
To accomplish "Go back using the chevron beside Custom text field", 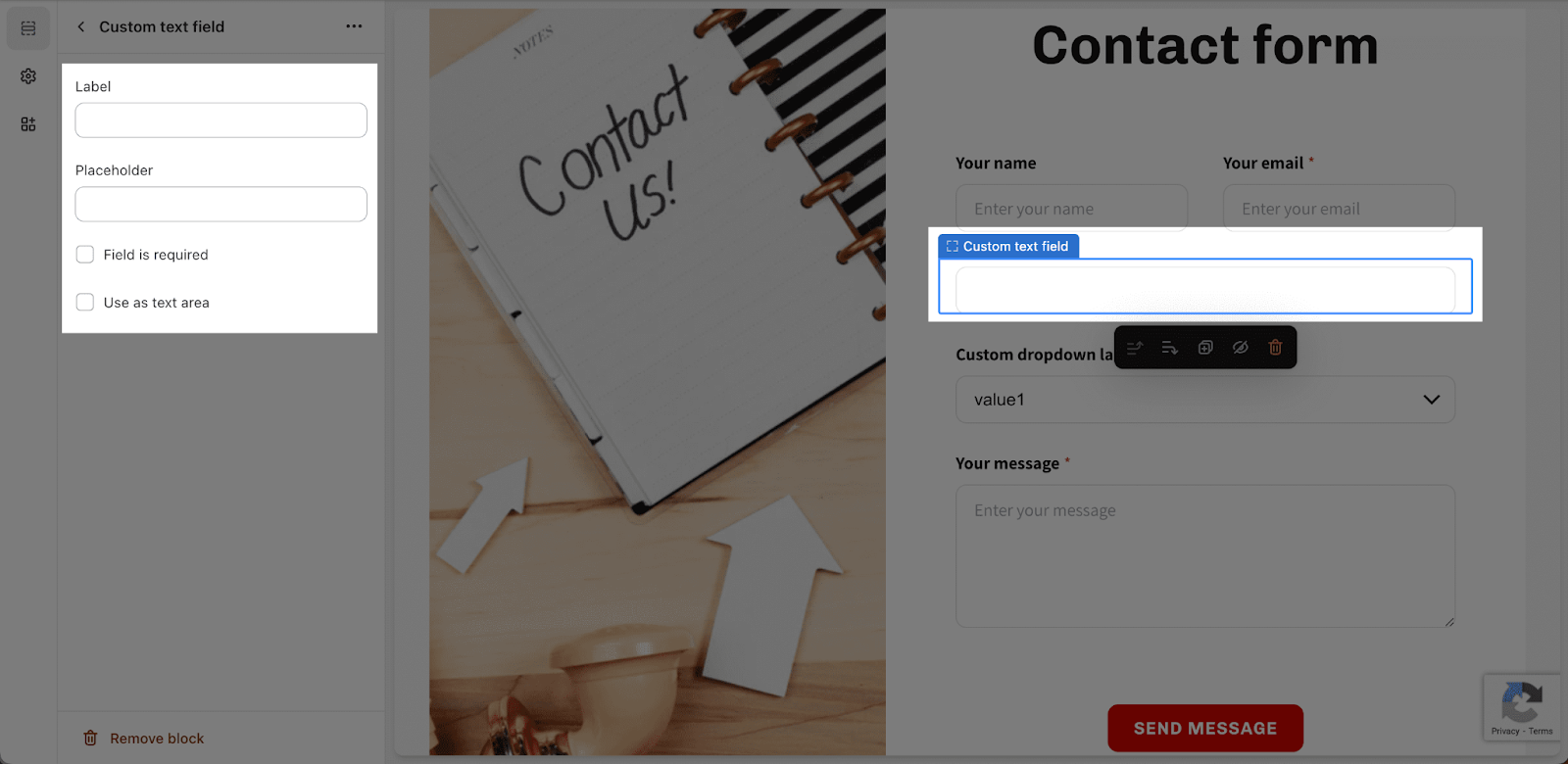I will point(81,26).
